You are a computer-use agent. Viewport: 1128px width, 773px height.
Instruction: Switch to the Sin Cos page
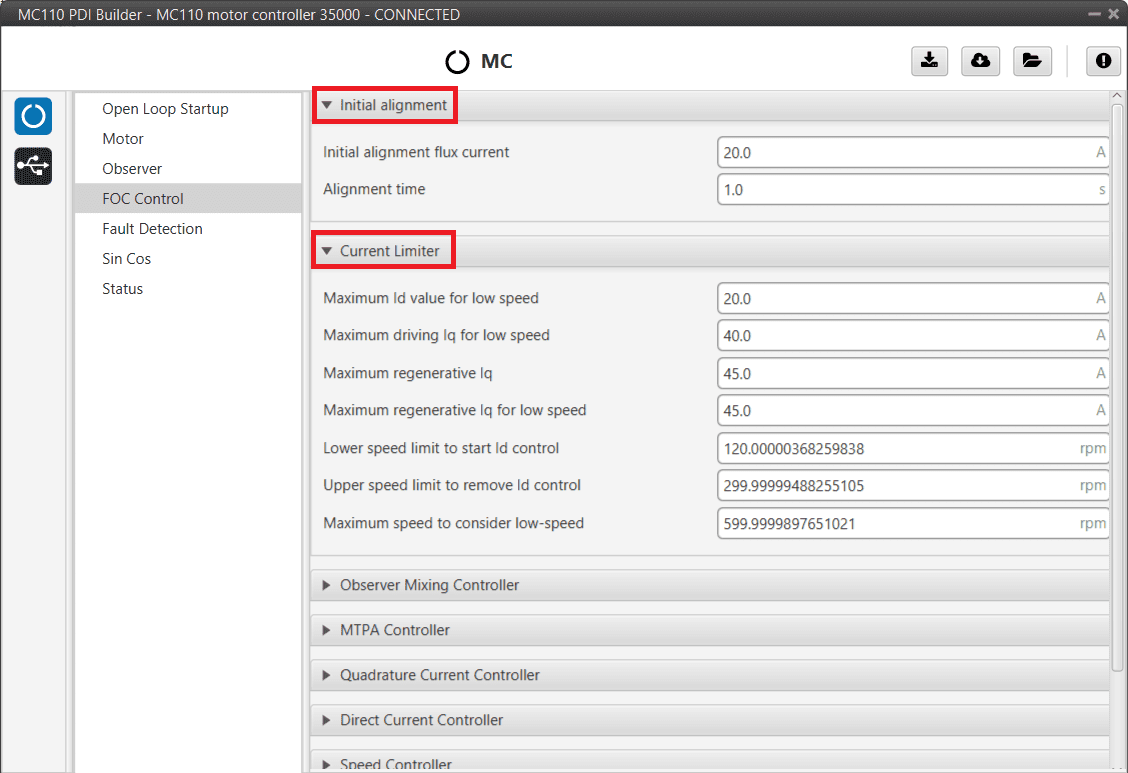pyautogui.click(x=188, y=259)
